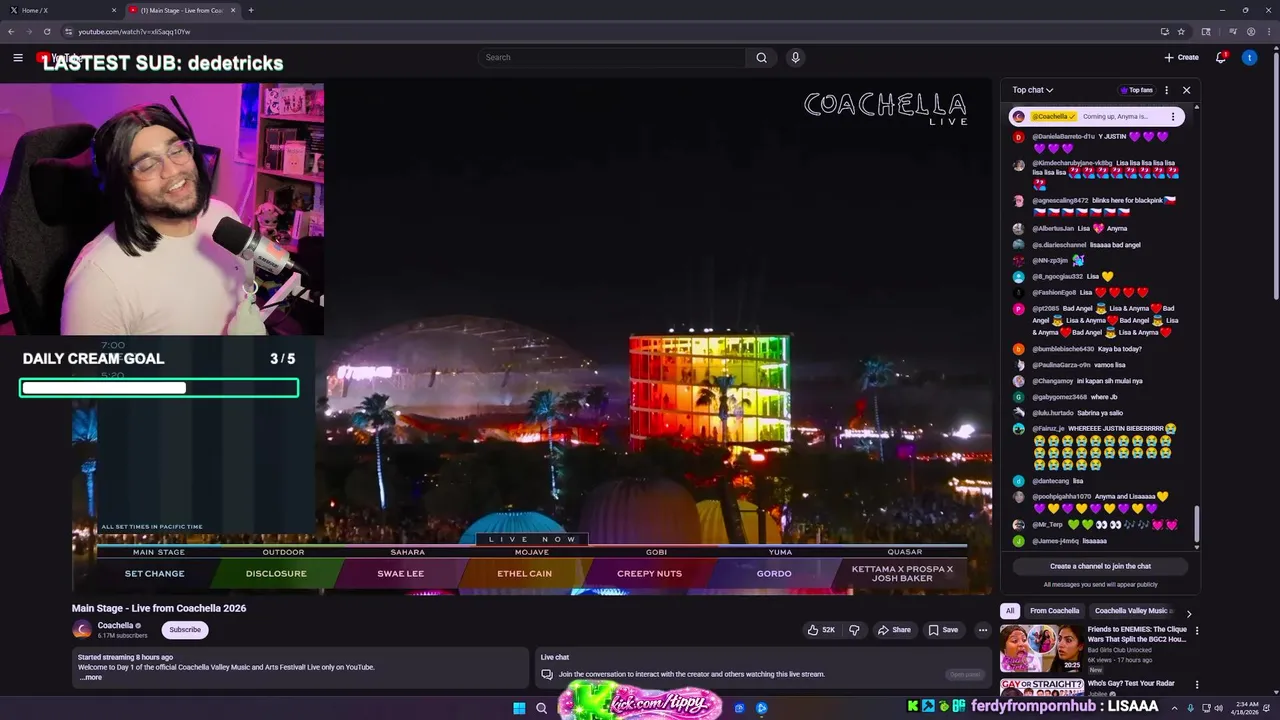Open taskbar volume control
The height and width of the screenshot is (720, 1280).
[x=1218, y=708]
